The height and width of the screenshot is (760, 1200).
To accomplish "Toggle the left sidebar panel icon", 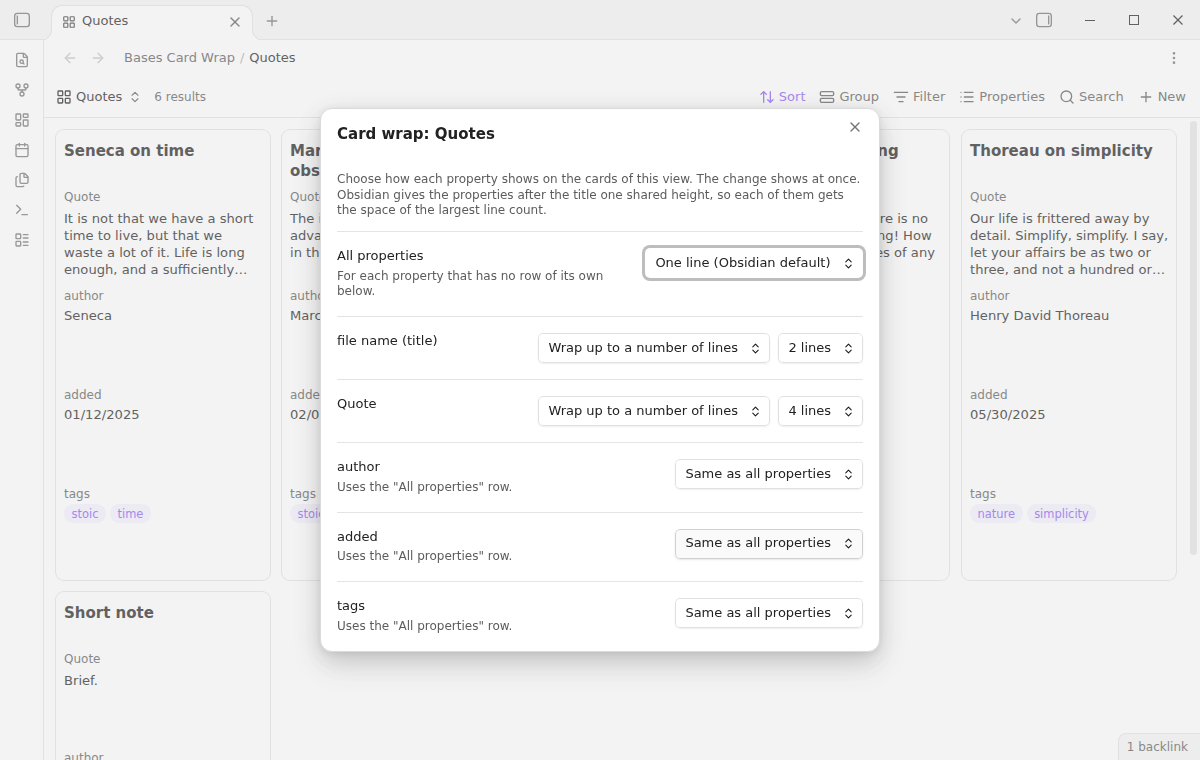I will [x=22, y=20].
